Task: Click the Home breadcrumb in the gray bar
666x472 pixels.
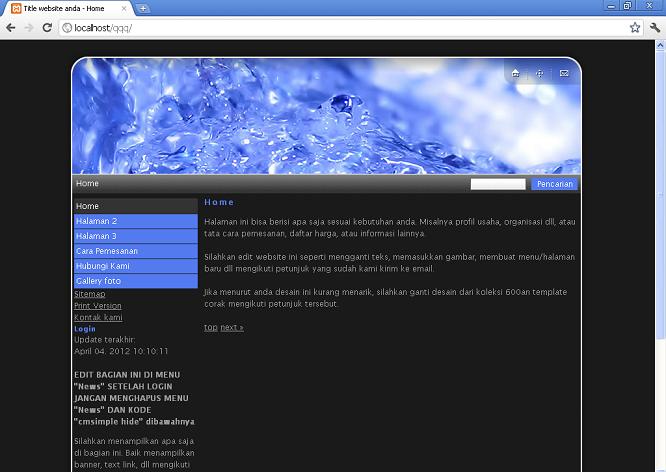Action: (x=87, y=184)
